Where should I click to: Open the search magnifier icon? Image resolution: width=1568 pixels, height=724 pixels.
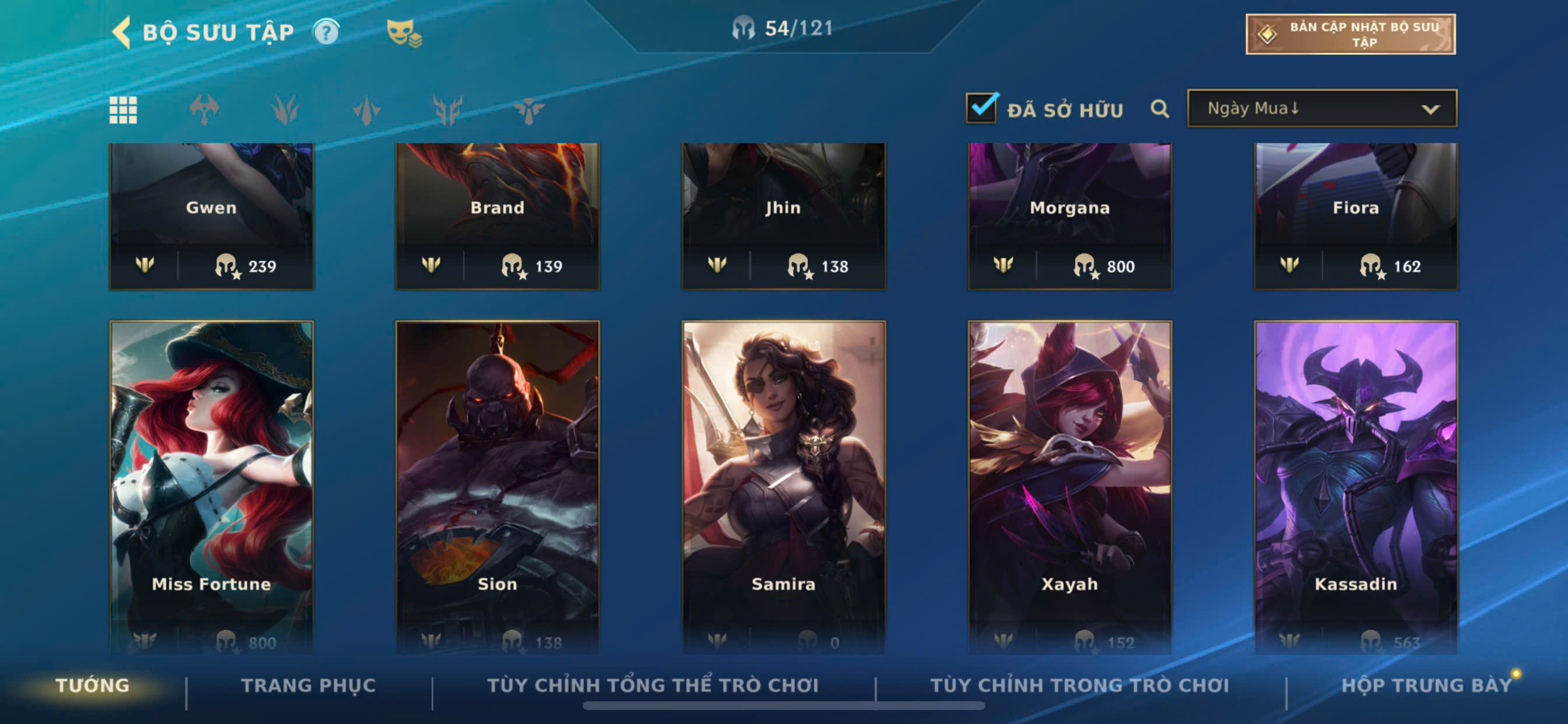[x=1160, y=109]
